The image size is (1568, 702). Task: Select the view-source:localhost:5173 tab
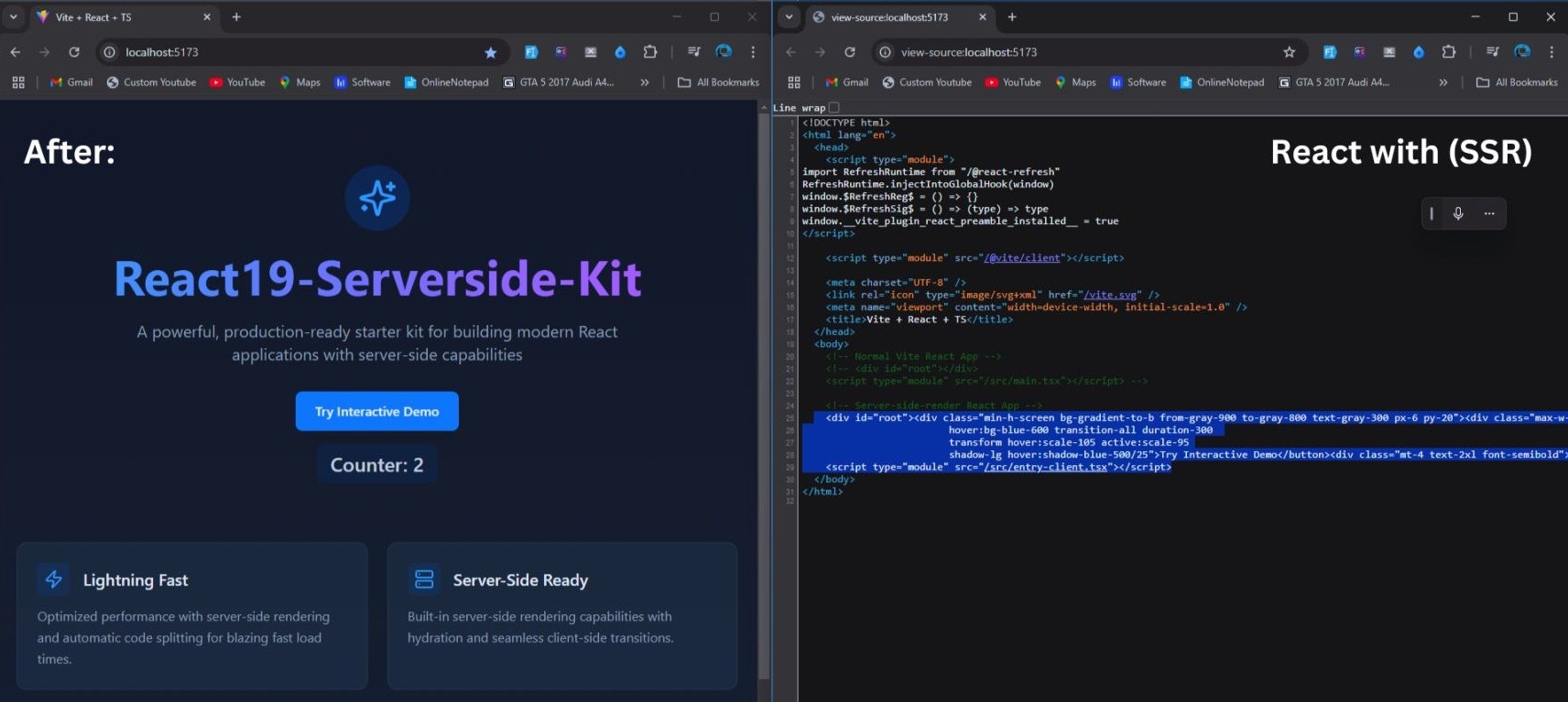pyautogui.click(x=888, y=17)
